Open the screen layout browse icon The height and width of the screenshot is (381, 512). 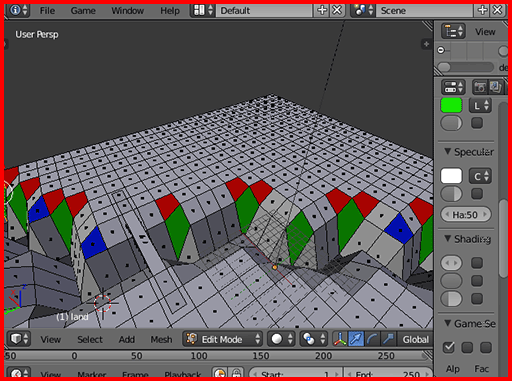tap(203, 10)
